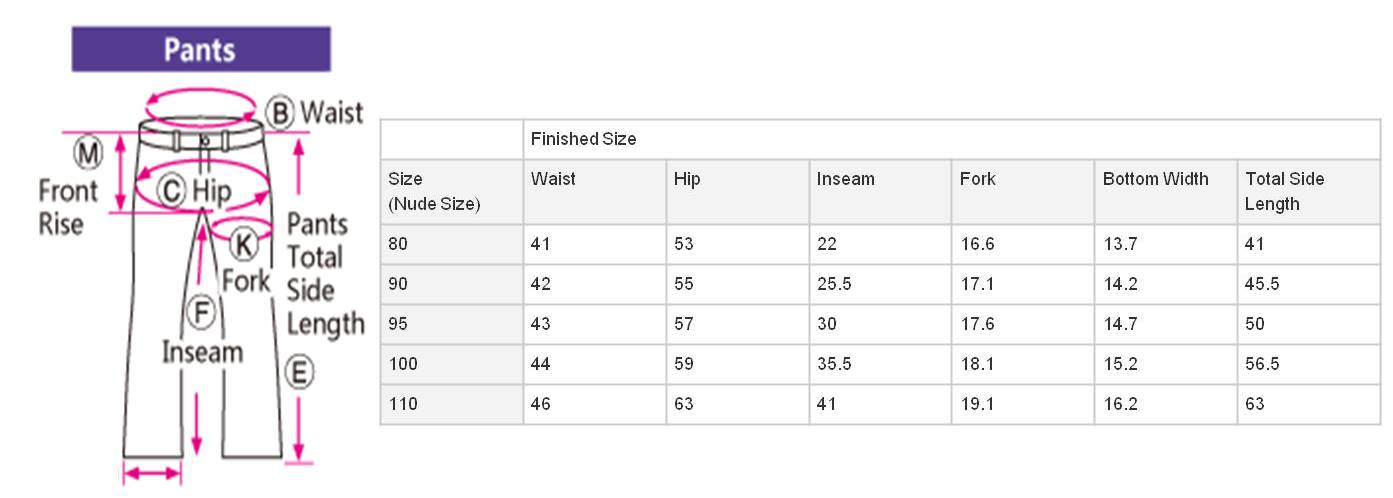Select the Waist column header
The width and height of the screenshot is (1393, 498).
pyautogui.click(x=595, y=192)
